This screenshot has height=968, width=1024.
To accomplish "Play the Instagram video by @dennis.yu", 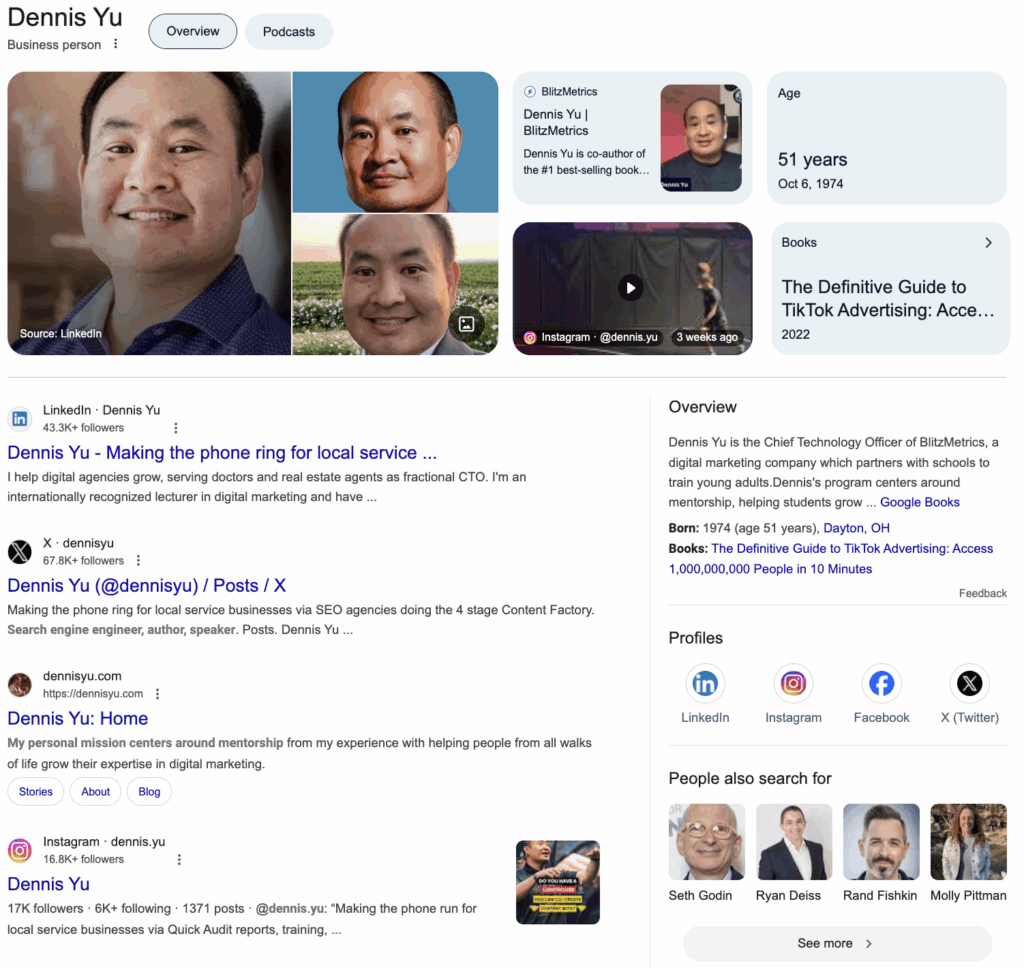I will [x=630, y=288].
